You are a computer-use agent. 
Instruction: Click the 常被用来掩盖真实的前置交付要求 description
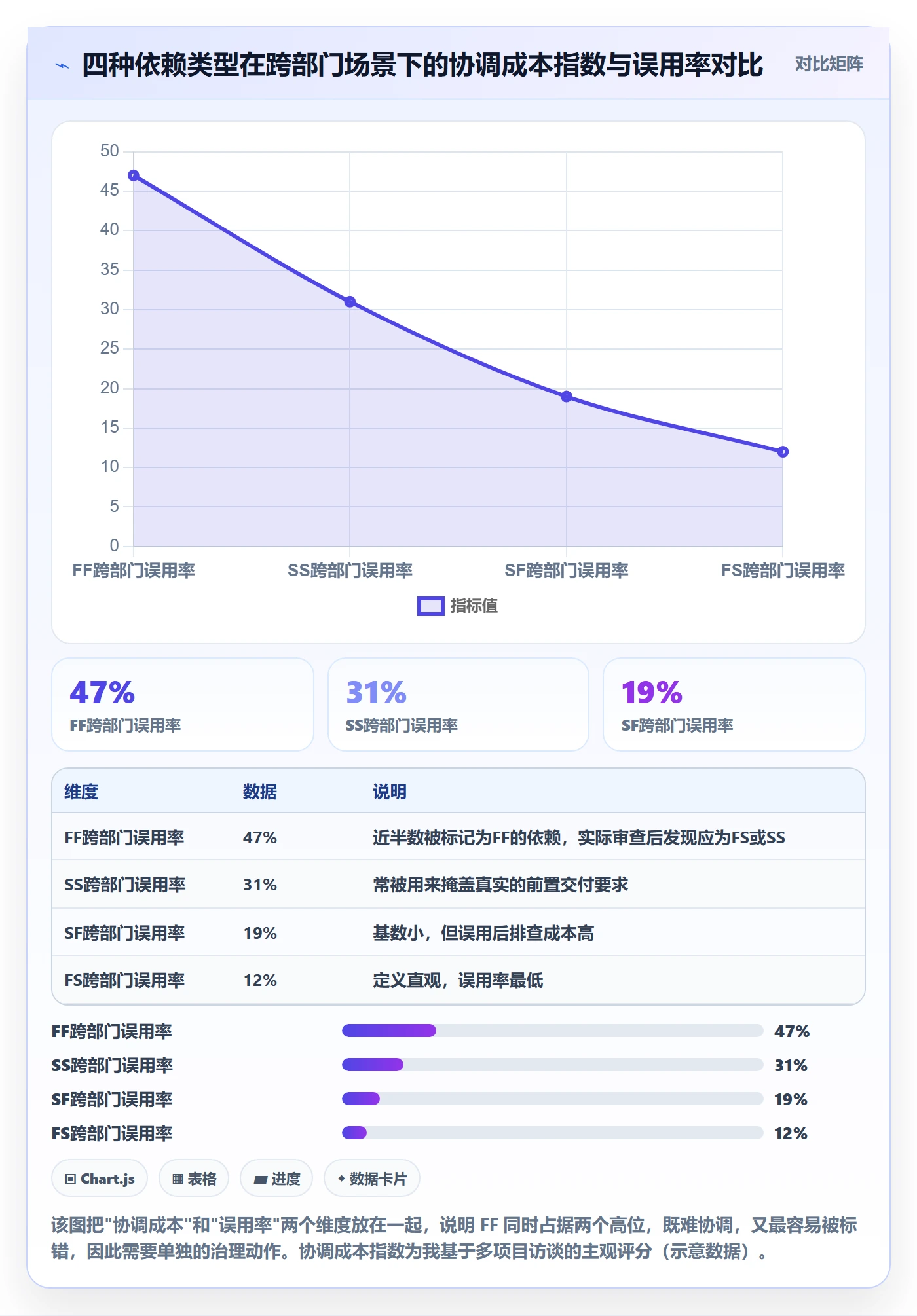pos(500,885)
